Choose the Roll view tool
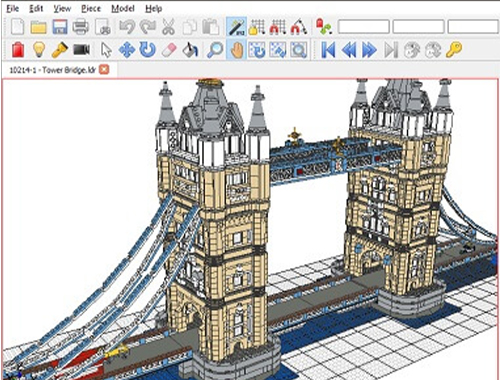The width and height of the screenshot is (500, 380). [278, 50]
